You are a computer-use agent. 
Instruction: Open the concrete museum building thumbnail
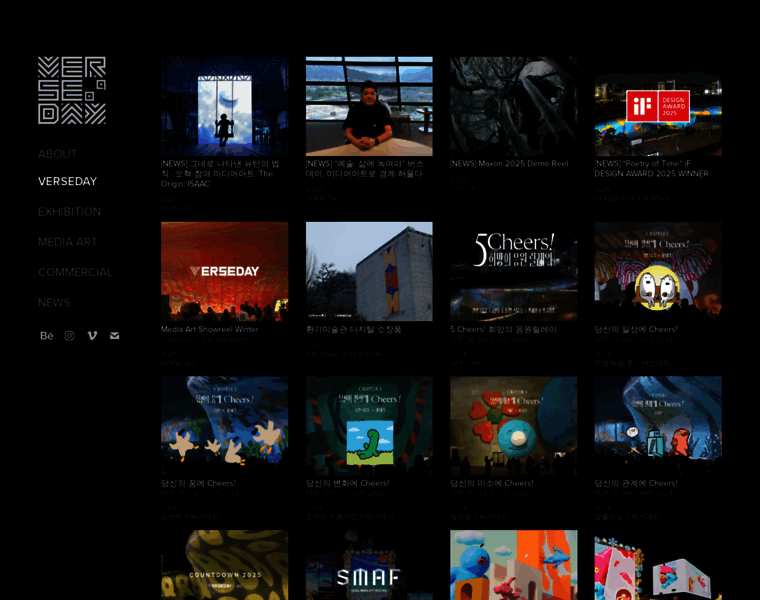369,271
